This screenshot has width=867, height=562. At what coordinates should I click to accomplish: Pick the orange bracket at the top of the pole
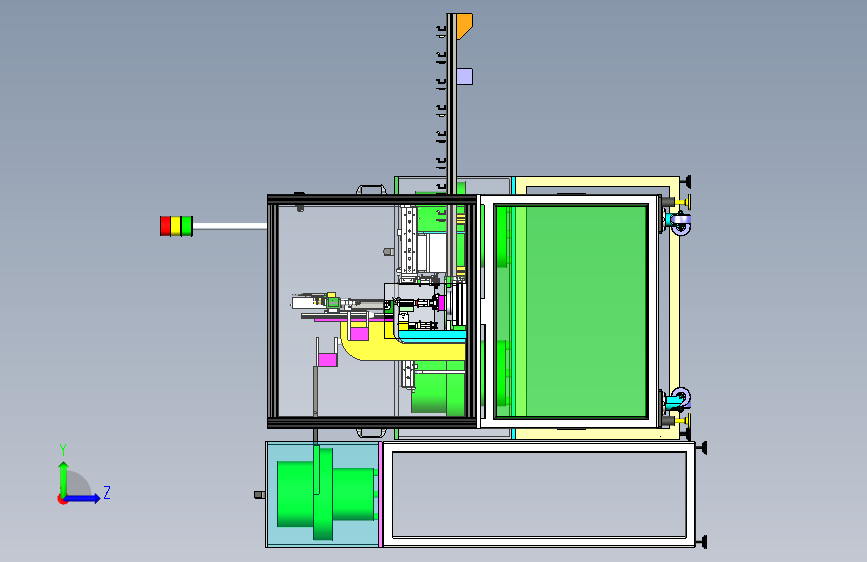[464, 26]
